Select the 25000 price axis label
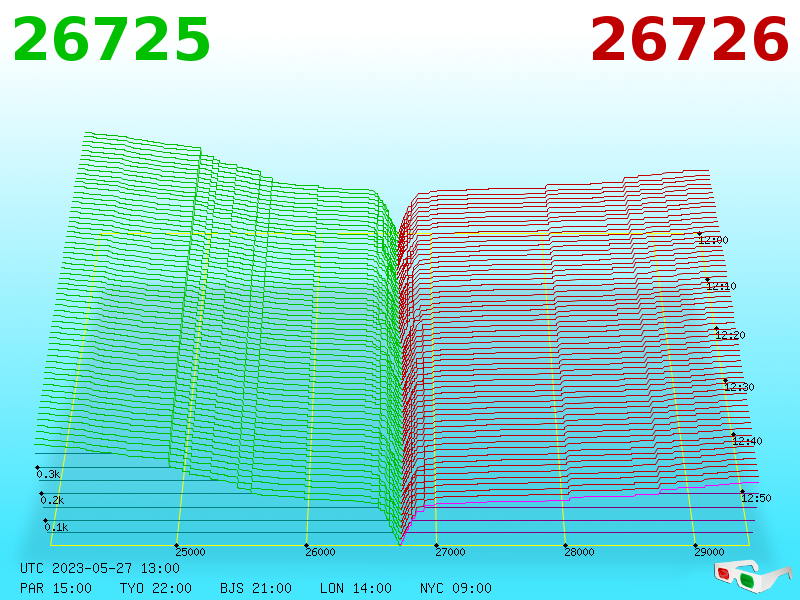This screenshot has height=600, width=800. (x=190, y=552)
